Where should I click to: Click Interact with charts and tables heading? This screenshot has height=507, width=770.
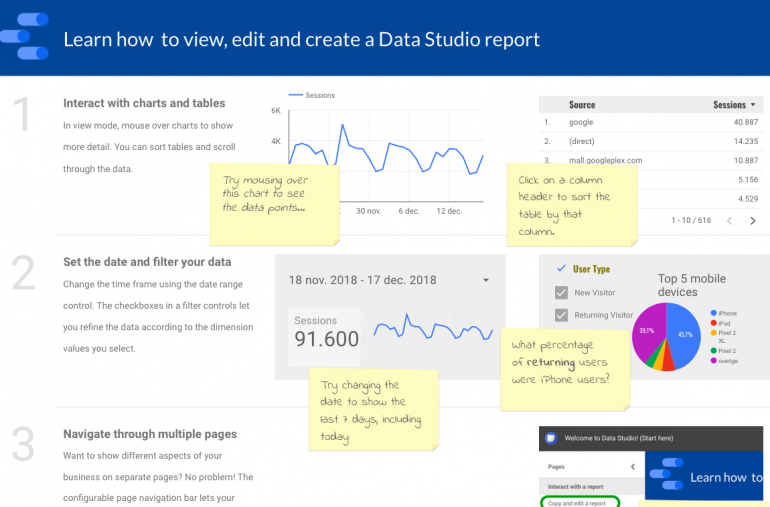pos(144,103)
